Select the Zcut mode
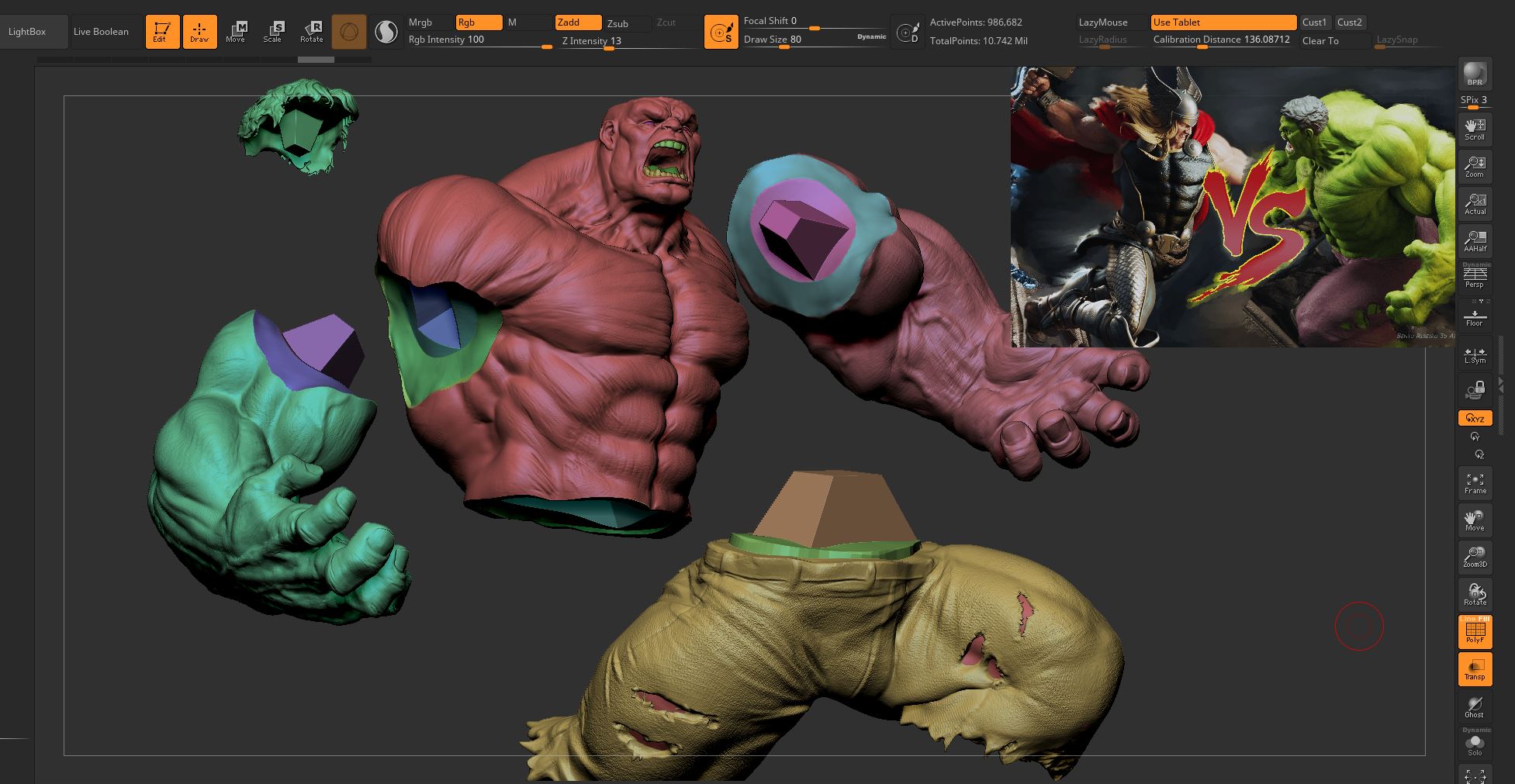This screenshot has height=784, width=1515. click(676, 22)
